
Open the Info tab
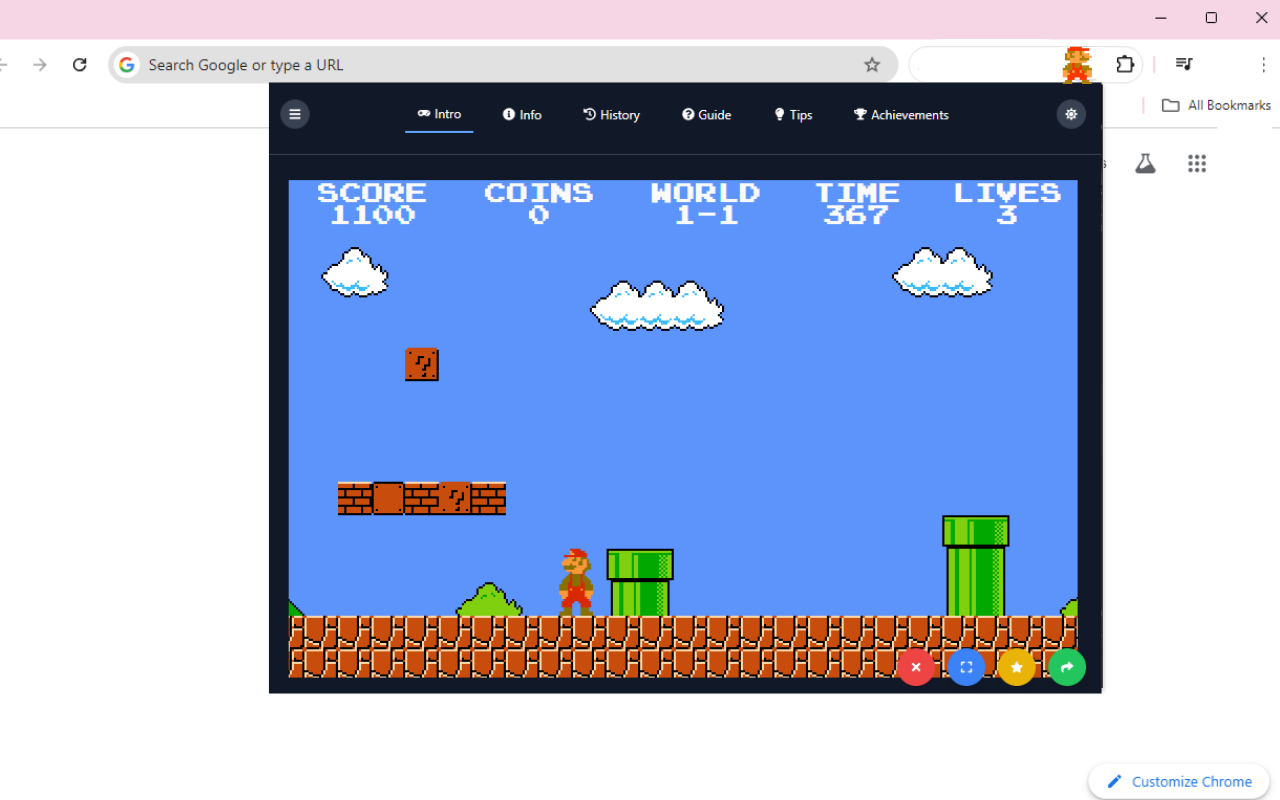click(x=522, y=115)
